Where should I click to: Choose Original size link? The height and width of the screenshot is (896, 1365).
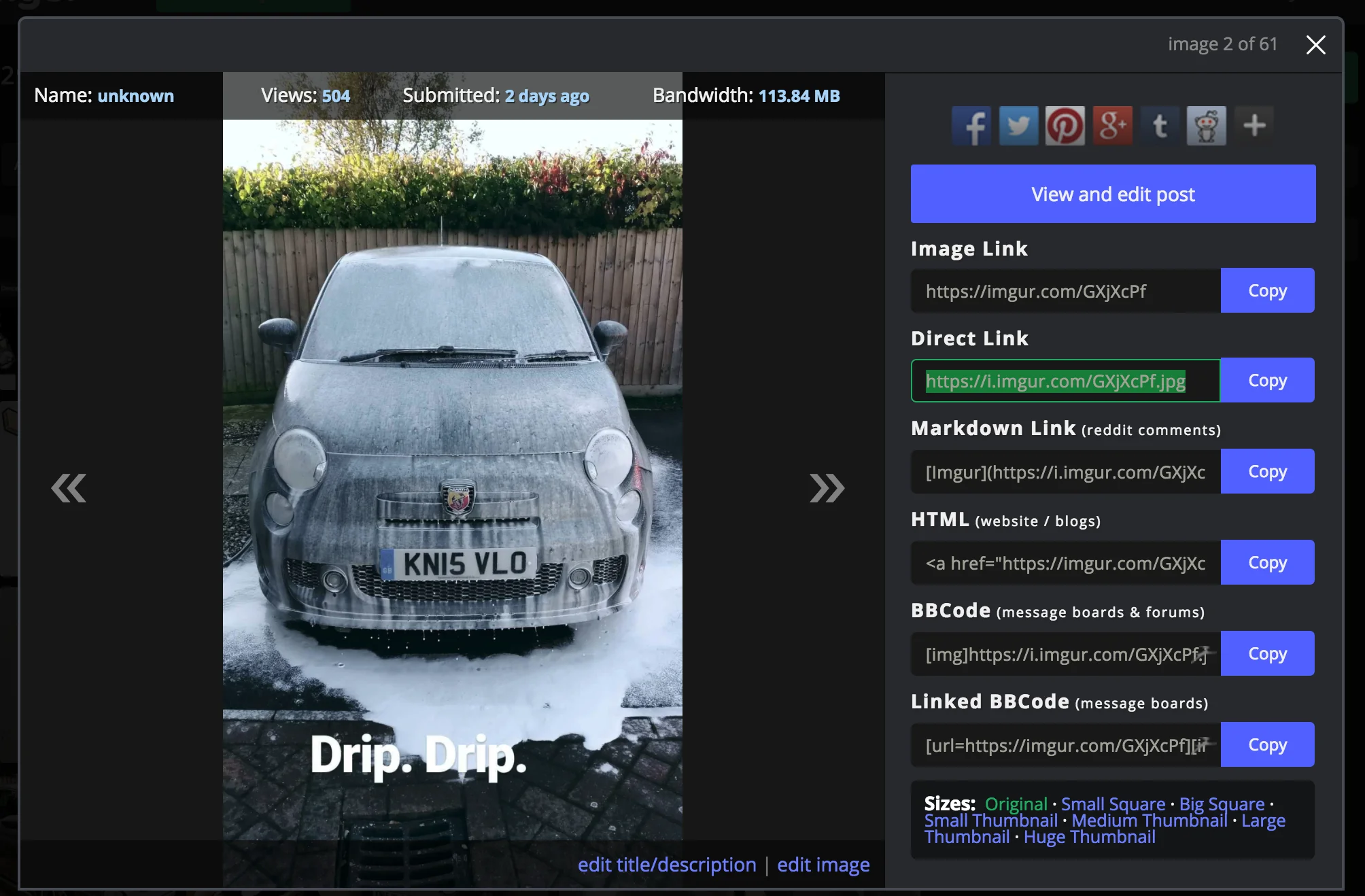click(1016, 804)
